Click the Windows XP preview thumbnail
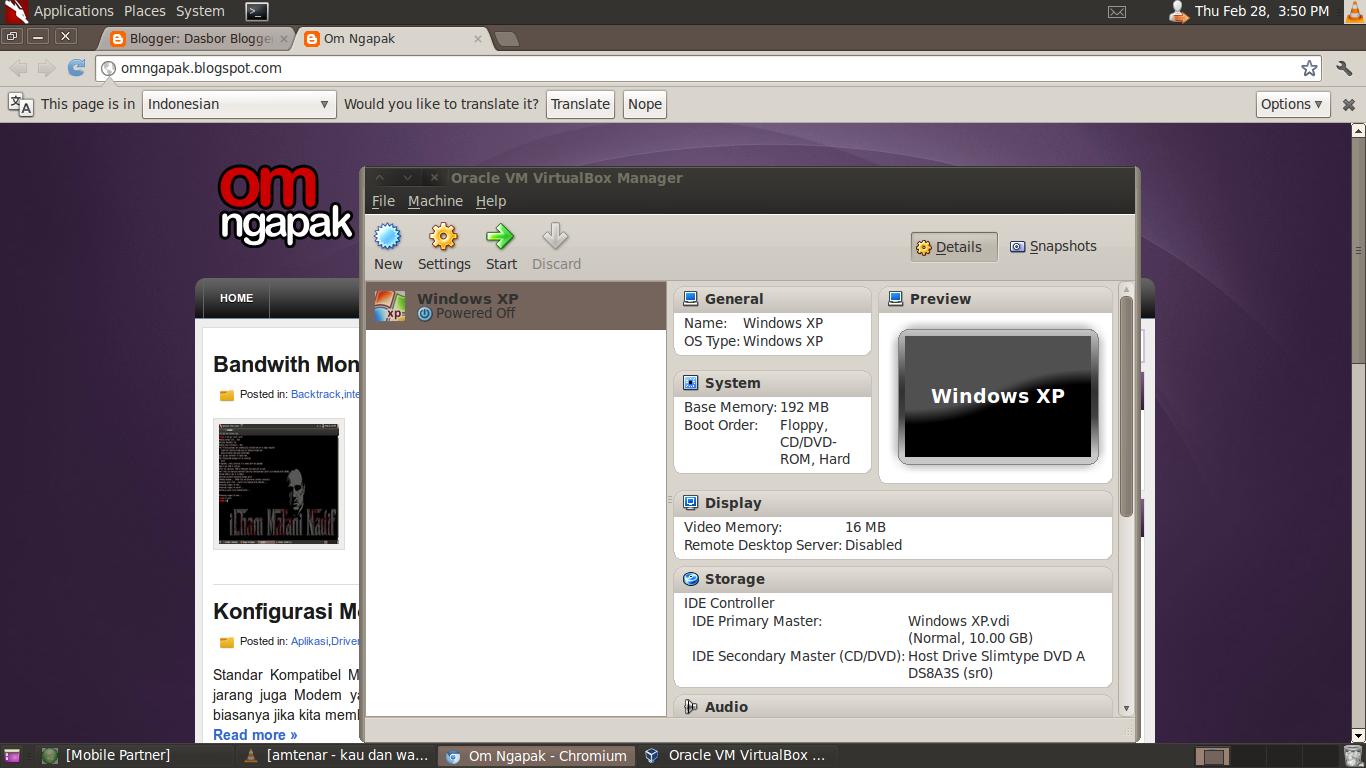The width and height of the screenshot is (1366, 768). point(998,397)
